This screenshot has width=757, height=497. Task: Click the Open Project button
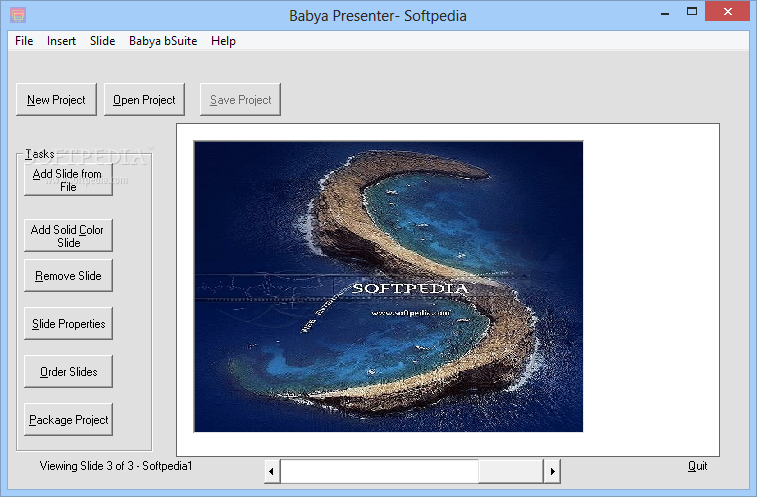pos(144,99)
